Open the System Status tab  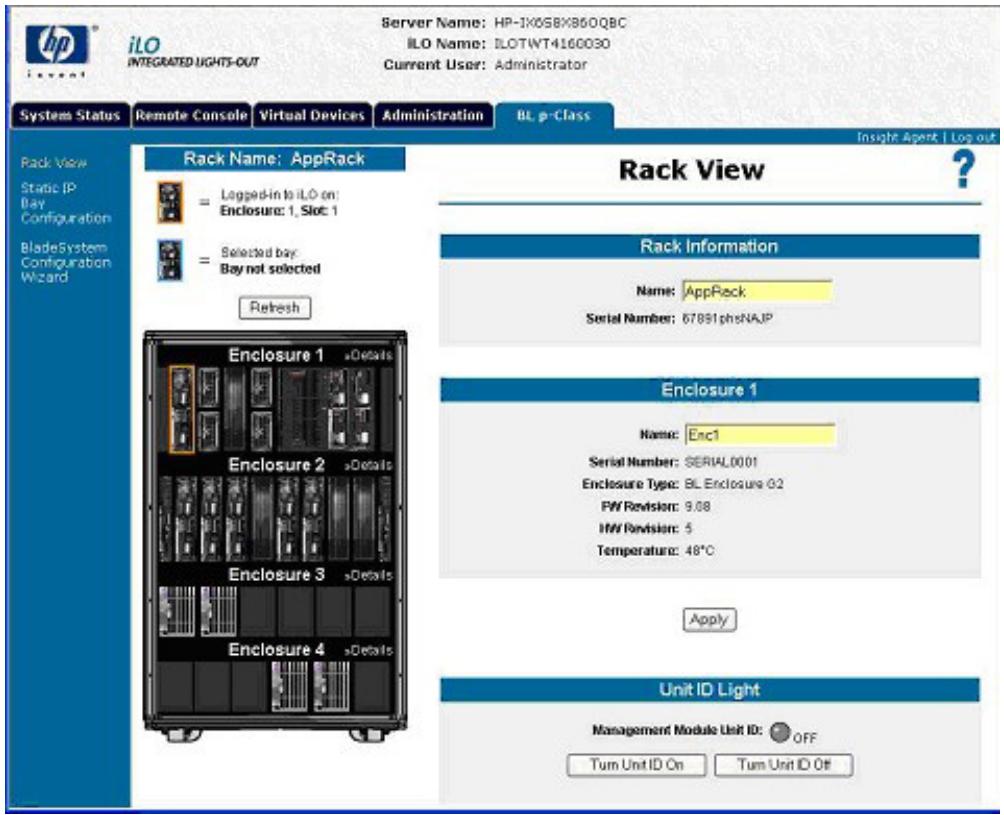[x=70, y=116]
